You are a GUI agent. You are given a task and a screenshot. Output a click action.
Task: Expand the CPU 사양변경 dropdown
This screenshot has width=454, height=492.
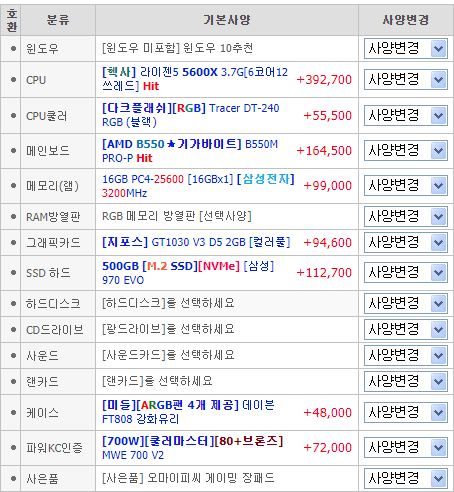pos(406,80)
